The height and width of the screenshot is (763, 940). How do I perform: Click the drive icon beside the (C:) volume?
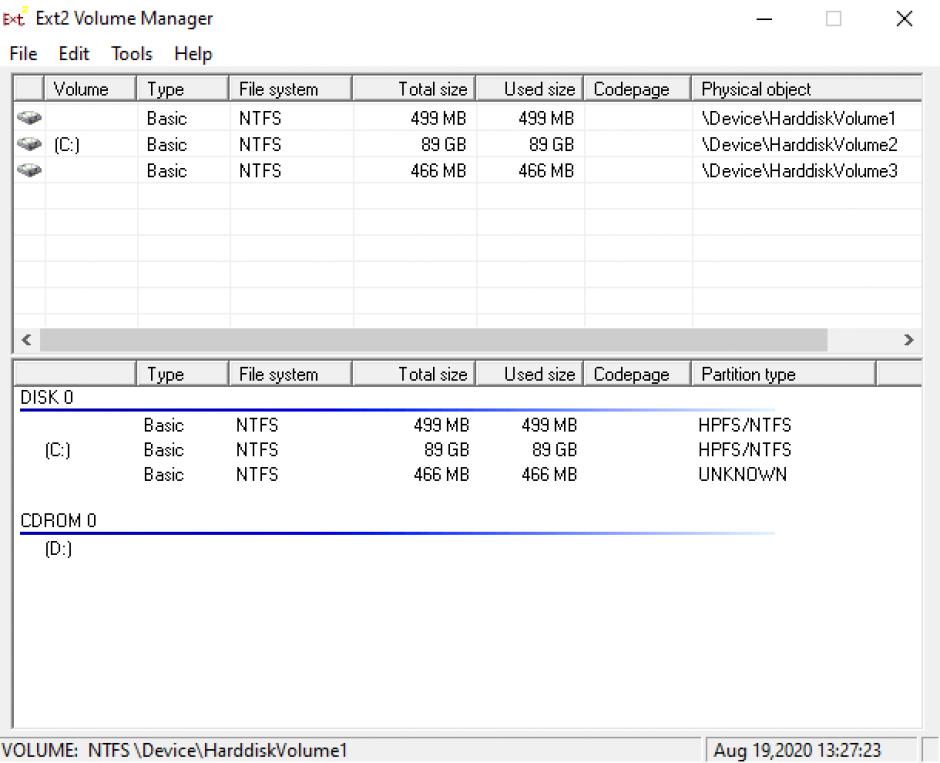[x=28, y=145]
